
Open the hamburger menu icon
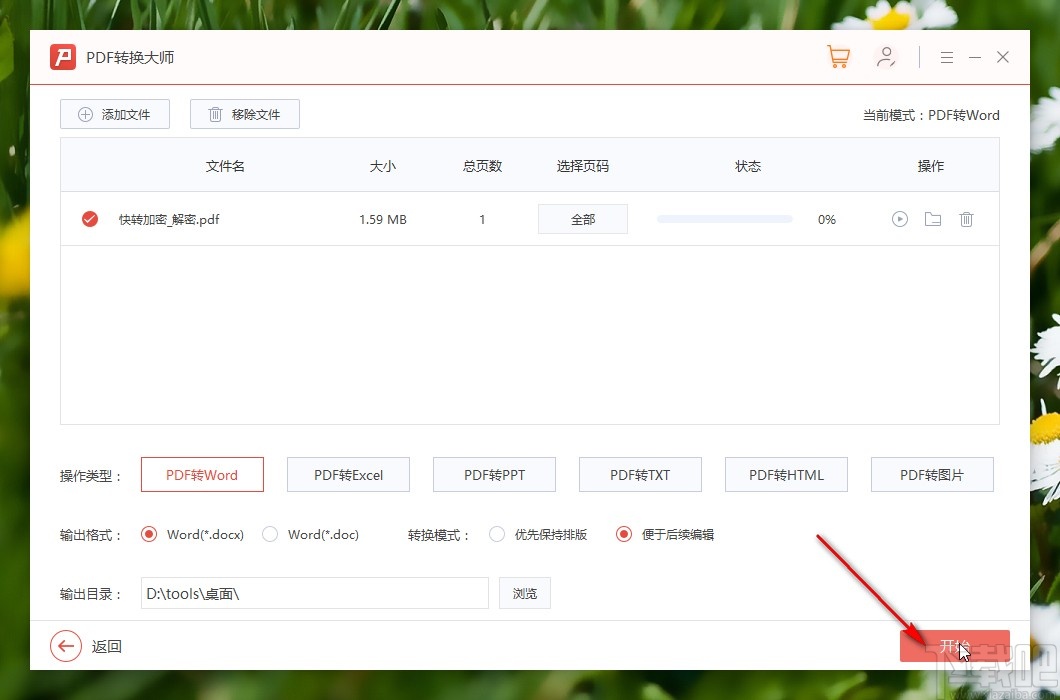[x=946, y=57]
